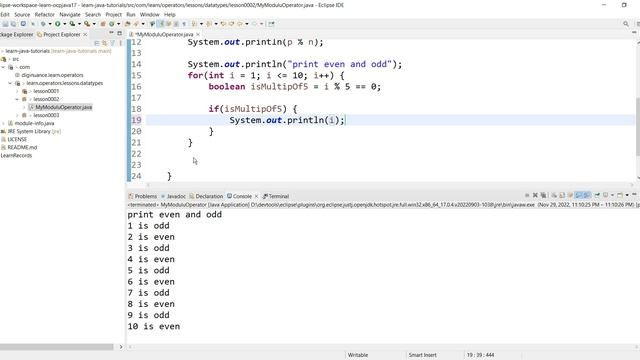This screenshot has width=640, height=360.
Task: Maximize the Project Explorer panel
Action: tap(120, 33)
